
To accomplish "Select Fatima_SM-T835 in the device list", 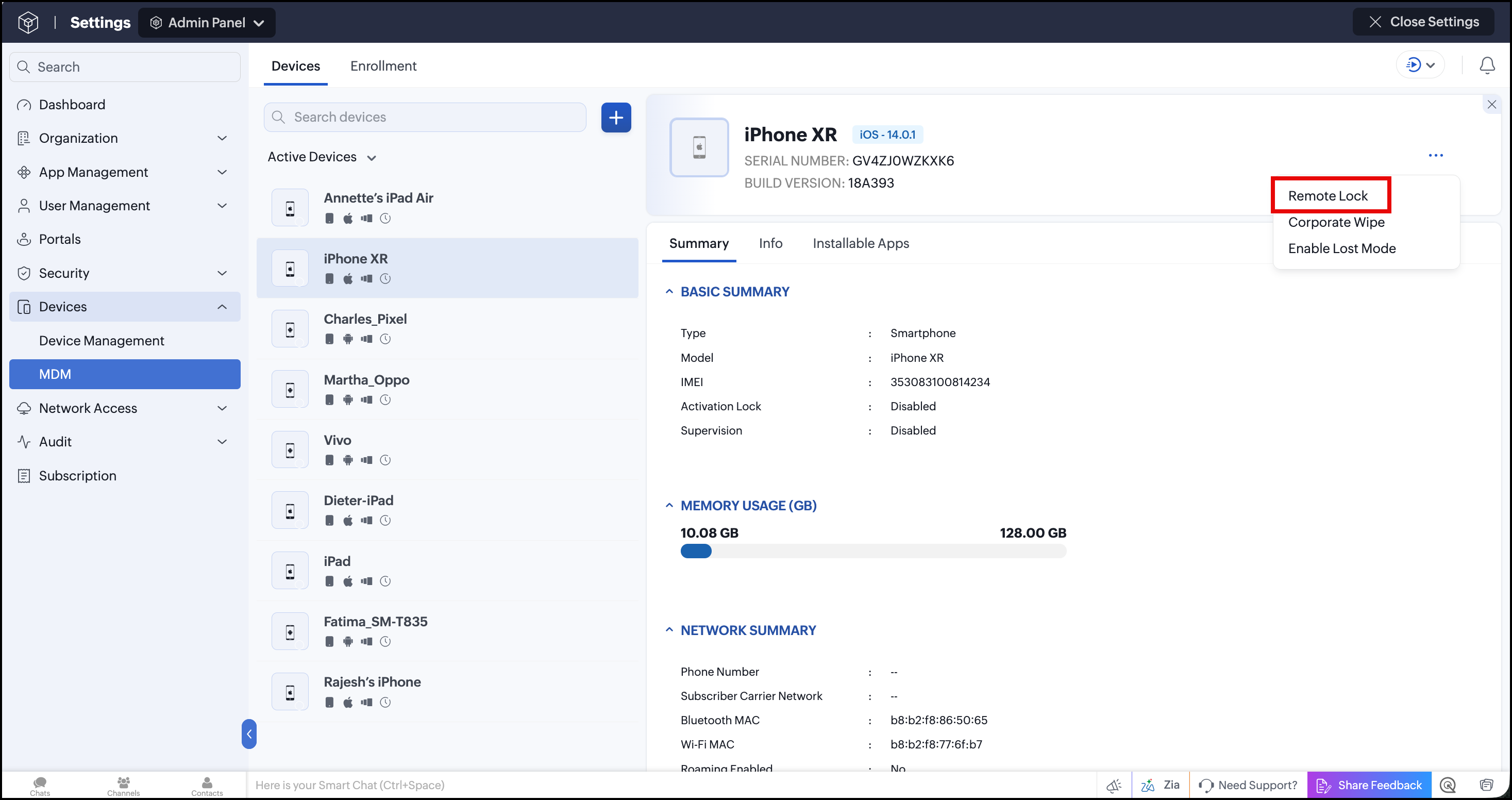I will [x=447, y=631].
